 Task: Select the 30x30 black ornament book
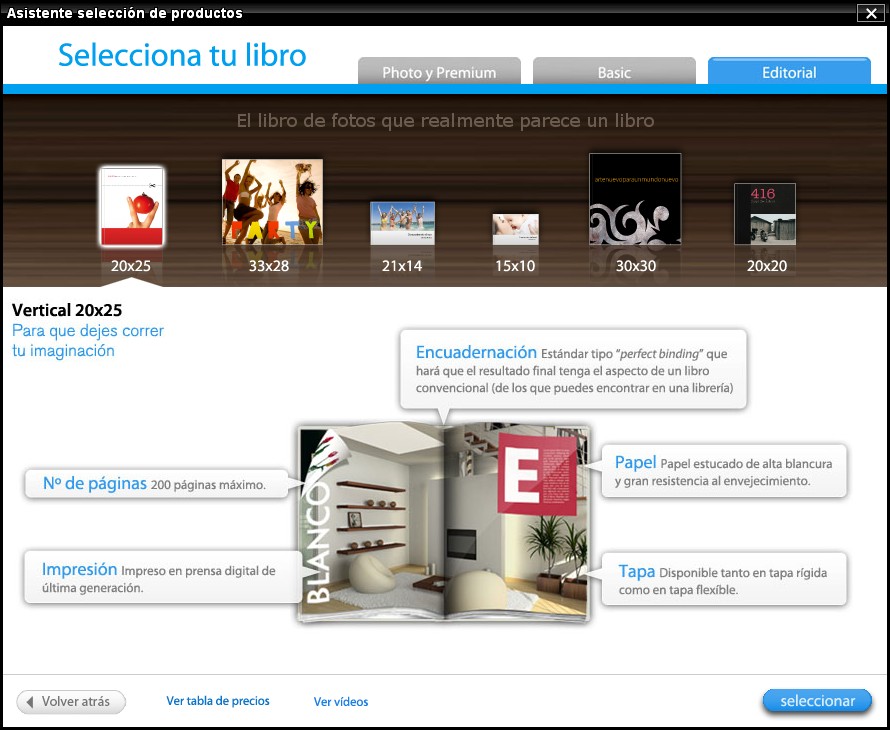click(635, 199)
